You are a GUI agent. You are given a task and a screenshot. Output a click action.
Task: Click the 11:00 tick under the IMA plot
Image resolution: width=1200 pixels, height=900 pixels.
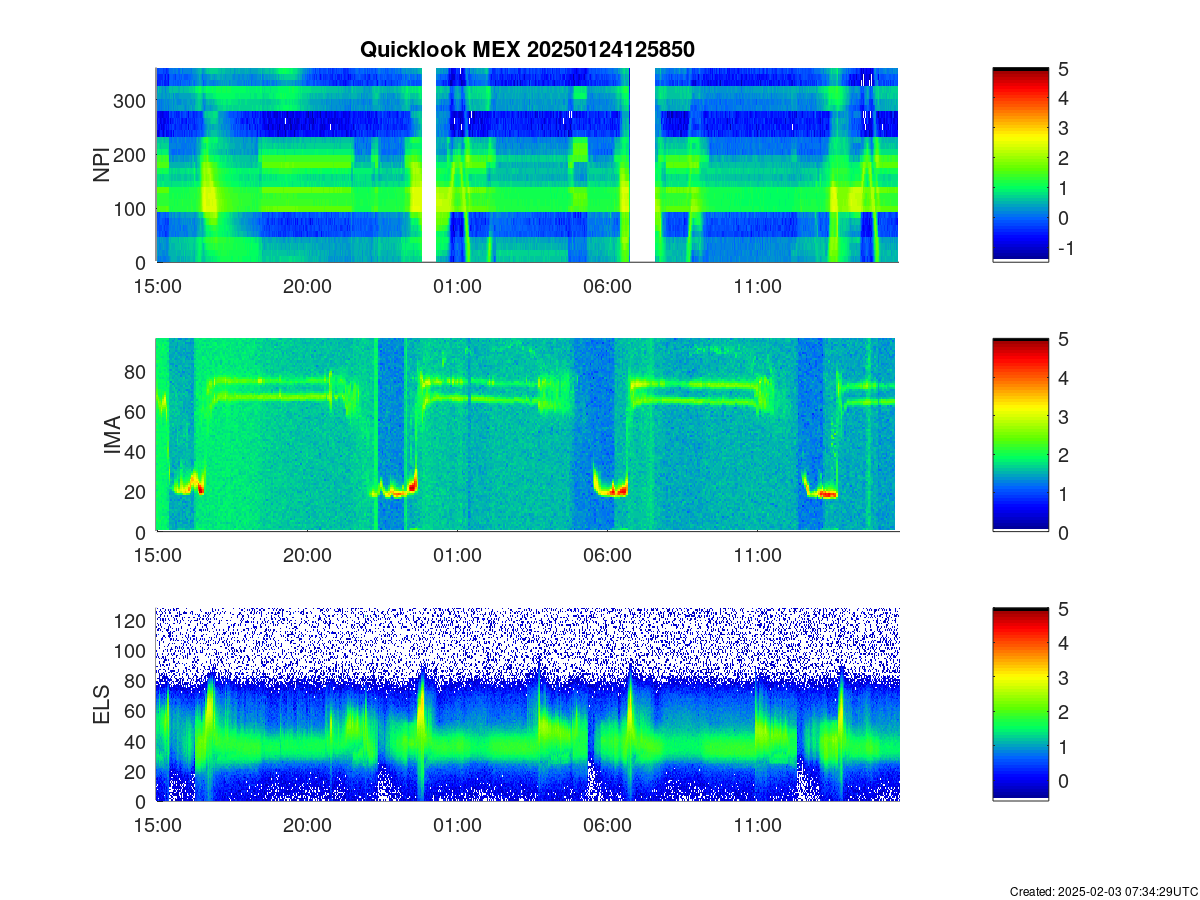[757, 555]
